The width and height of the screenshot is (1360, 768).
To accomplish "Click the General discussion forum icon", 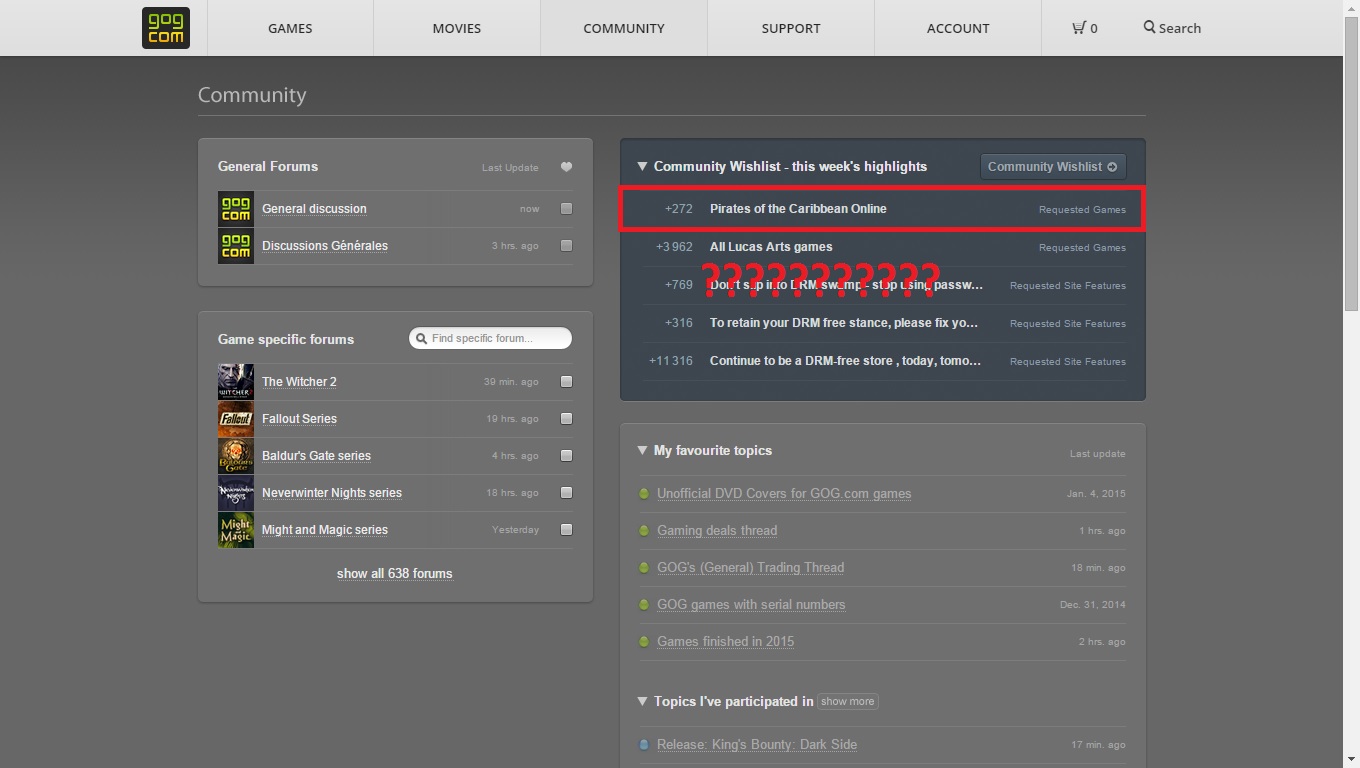I will point(236,209).
